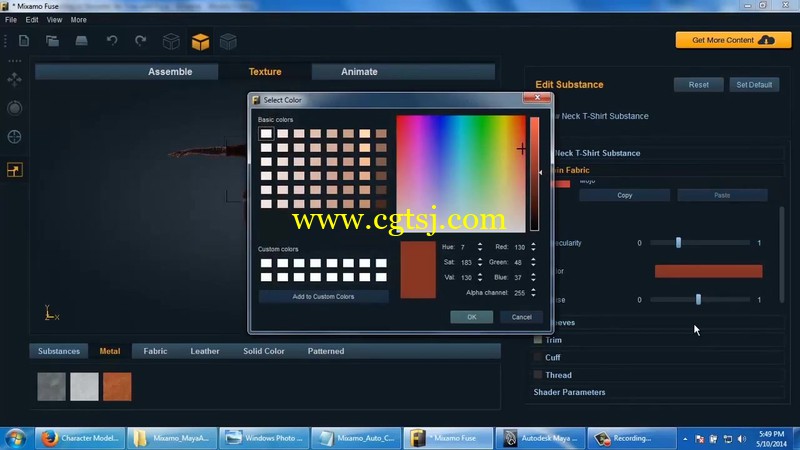Screen dimensions: 800x450
Task: Click Add to Custom Colors
Action: (323, 296)
